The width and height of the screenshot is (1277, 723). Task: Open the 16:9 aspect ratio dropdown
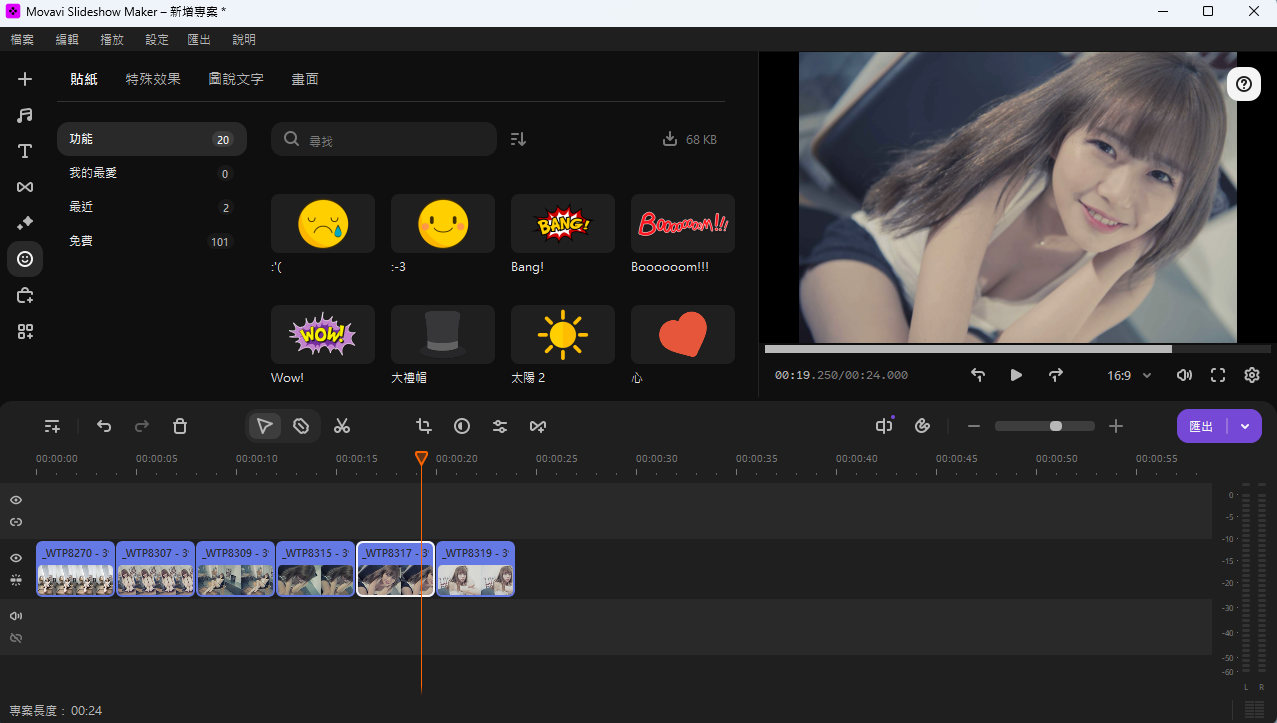1129,376
